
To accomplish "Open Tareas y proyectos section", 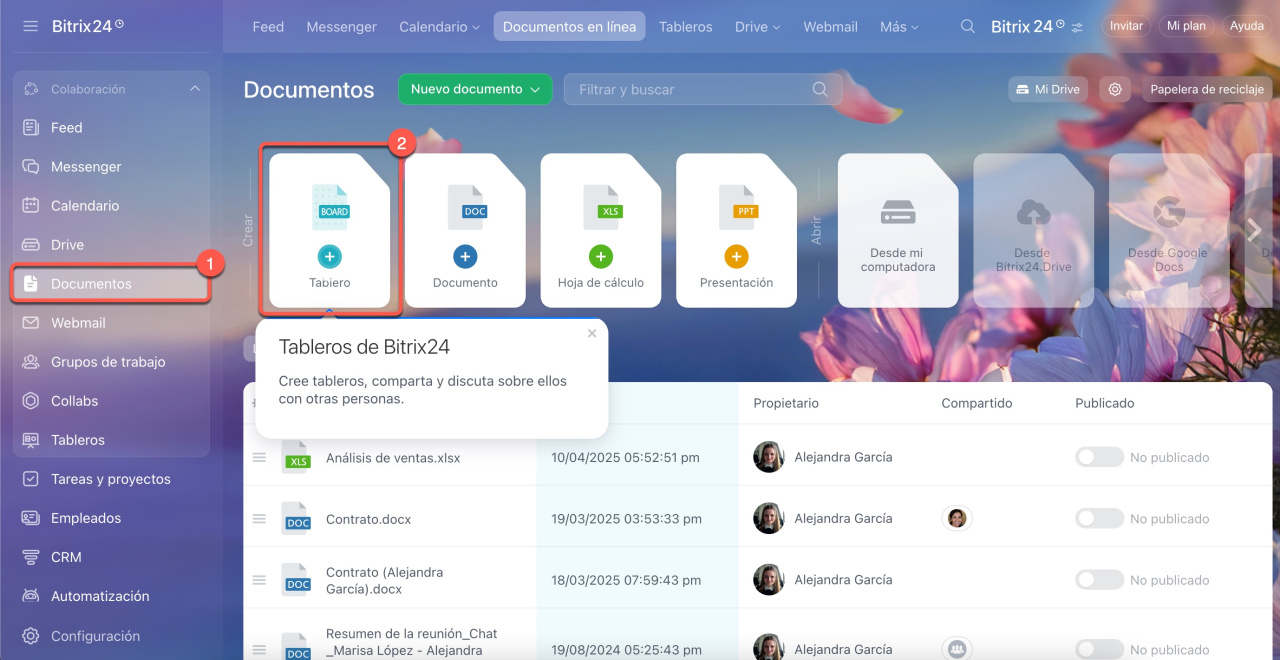I will click(111, 479).
